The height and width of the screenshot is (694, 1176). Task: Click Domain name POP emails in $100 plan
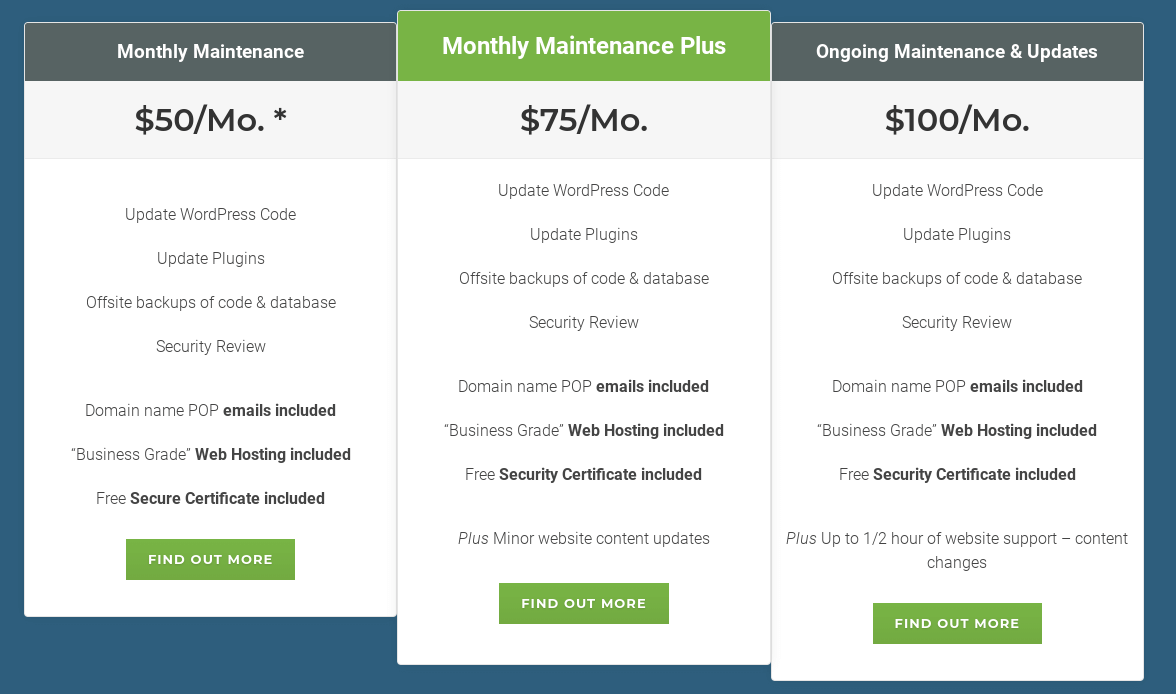tap(957, 386)
